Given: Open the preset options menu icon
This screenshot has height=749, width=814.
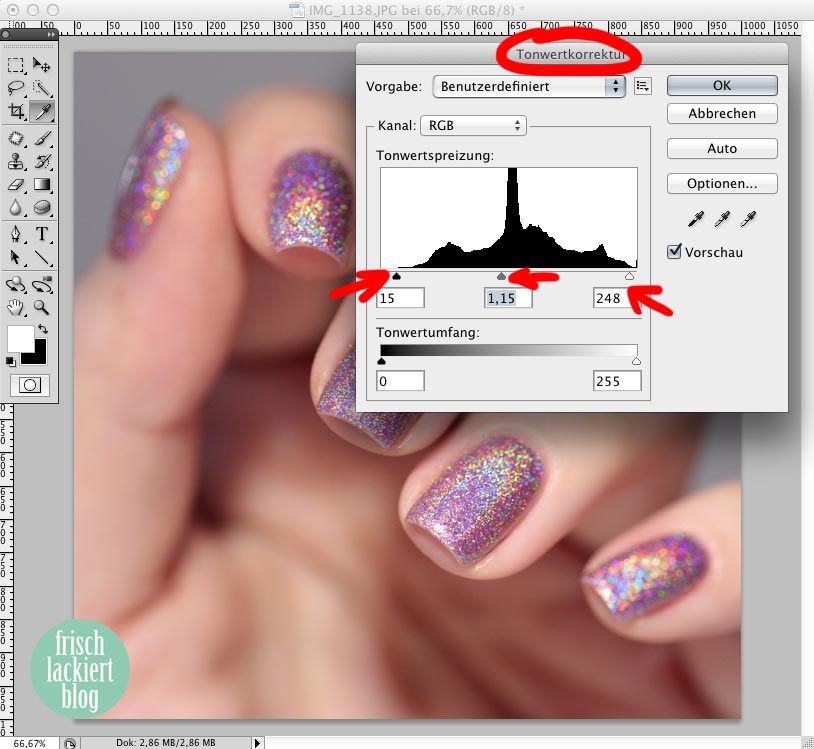Looking at the screenshot, I should [643, 86].
